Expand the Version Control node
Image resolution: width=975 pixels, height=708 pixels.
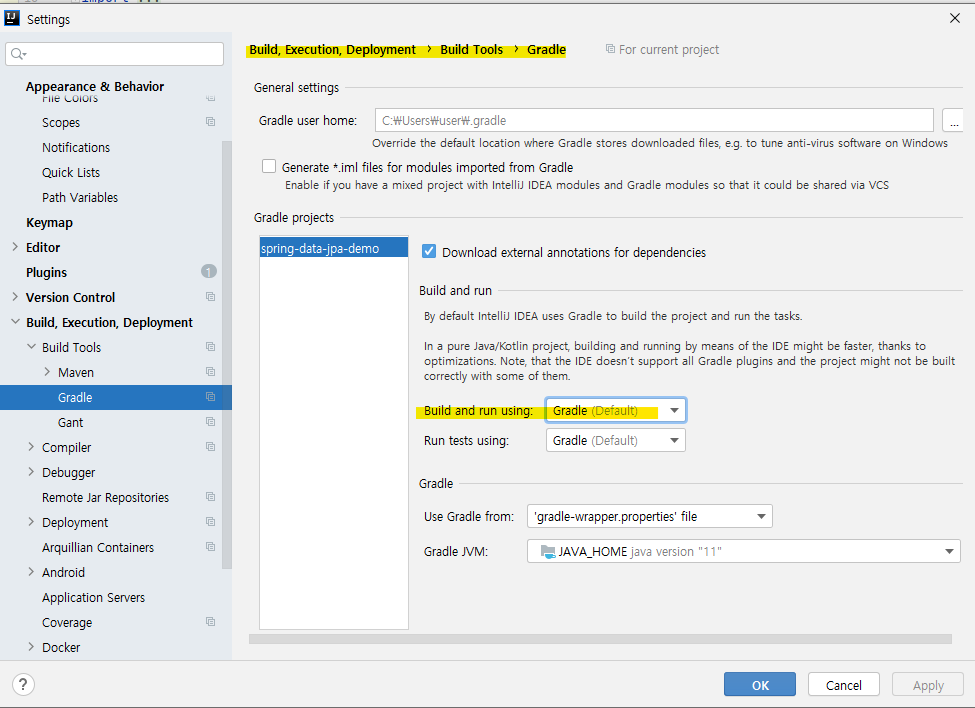15,297
